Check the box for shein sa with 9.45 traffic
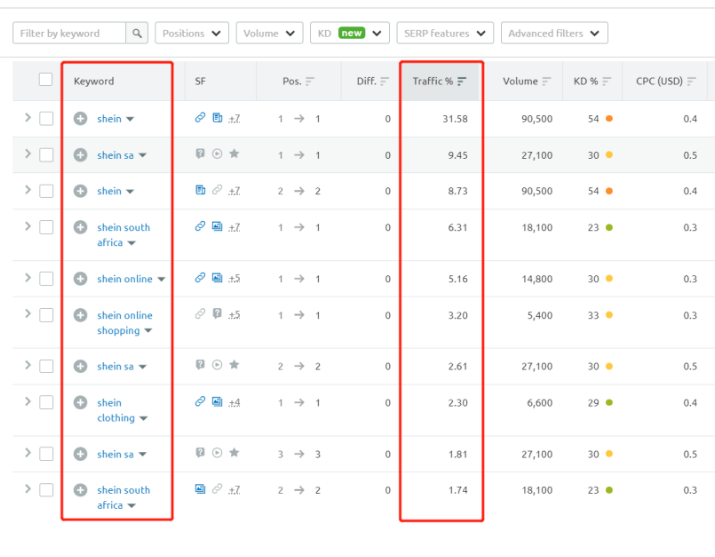Screen dimensions: 715x557 point(46,155)
